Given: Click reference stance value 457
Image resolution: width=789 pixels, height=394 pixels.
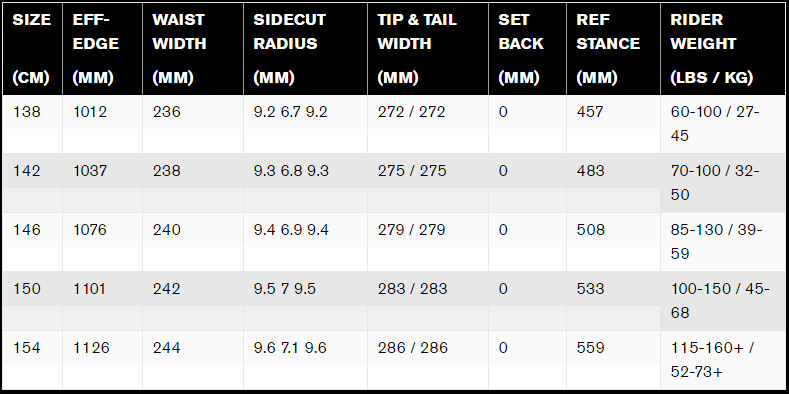Looking at the screenshot, I should (590, 112).
